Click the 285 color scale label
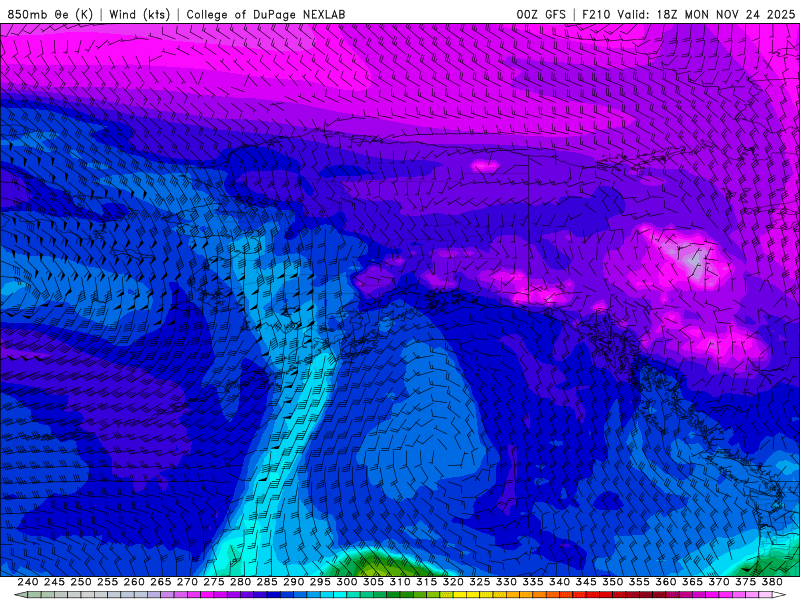Viewport: 800px width, 600px height. pos(267,582)
